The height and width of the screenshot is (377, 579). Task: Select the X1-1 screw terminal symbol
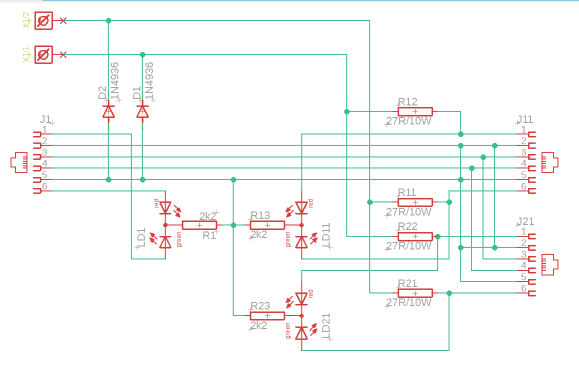pyautogui.click(x=44, y=55)
